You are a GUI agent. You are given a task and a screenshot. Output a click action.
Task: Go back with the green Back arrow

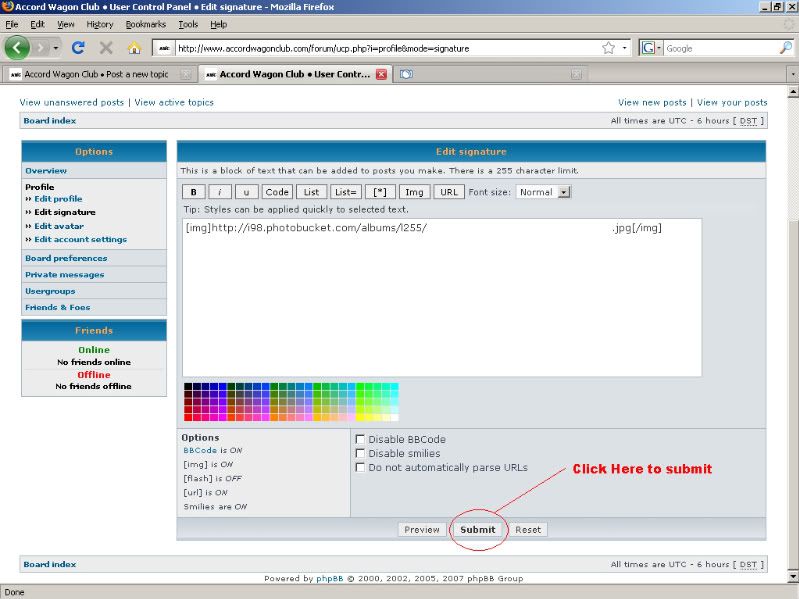(17, 48)
